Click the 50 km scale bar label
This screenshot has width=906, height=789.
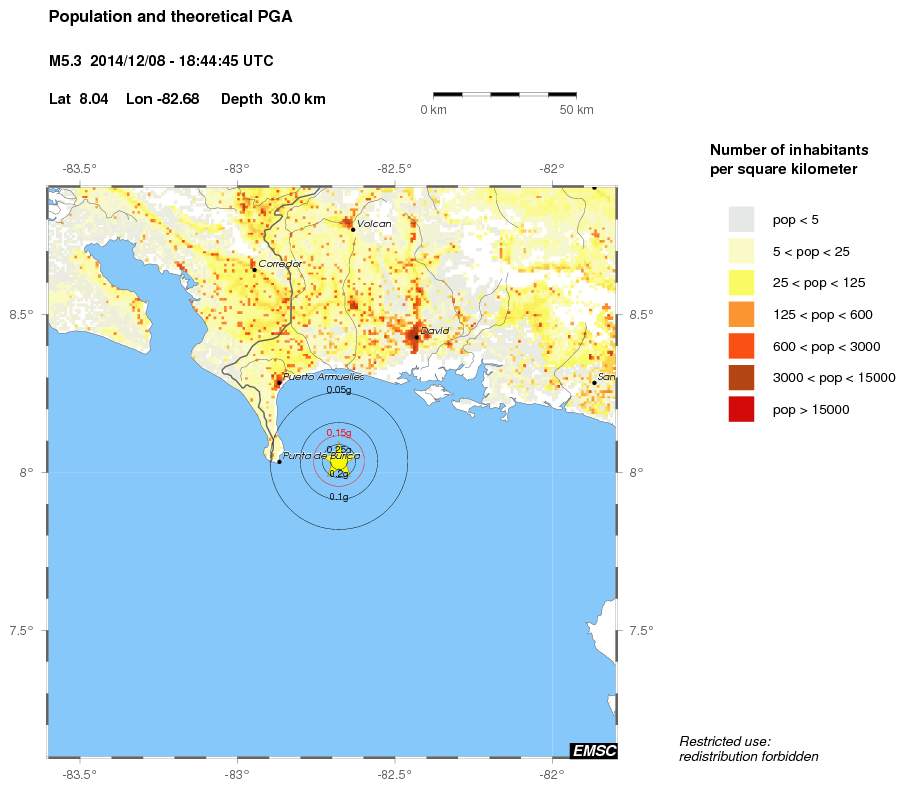click(576, 109)
